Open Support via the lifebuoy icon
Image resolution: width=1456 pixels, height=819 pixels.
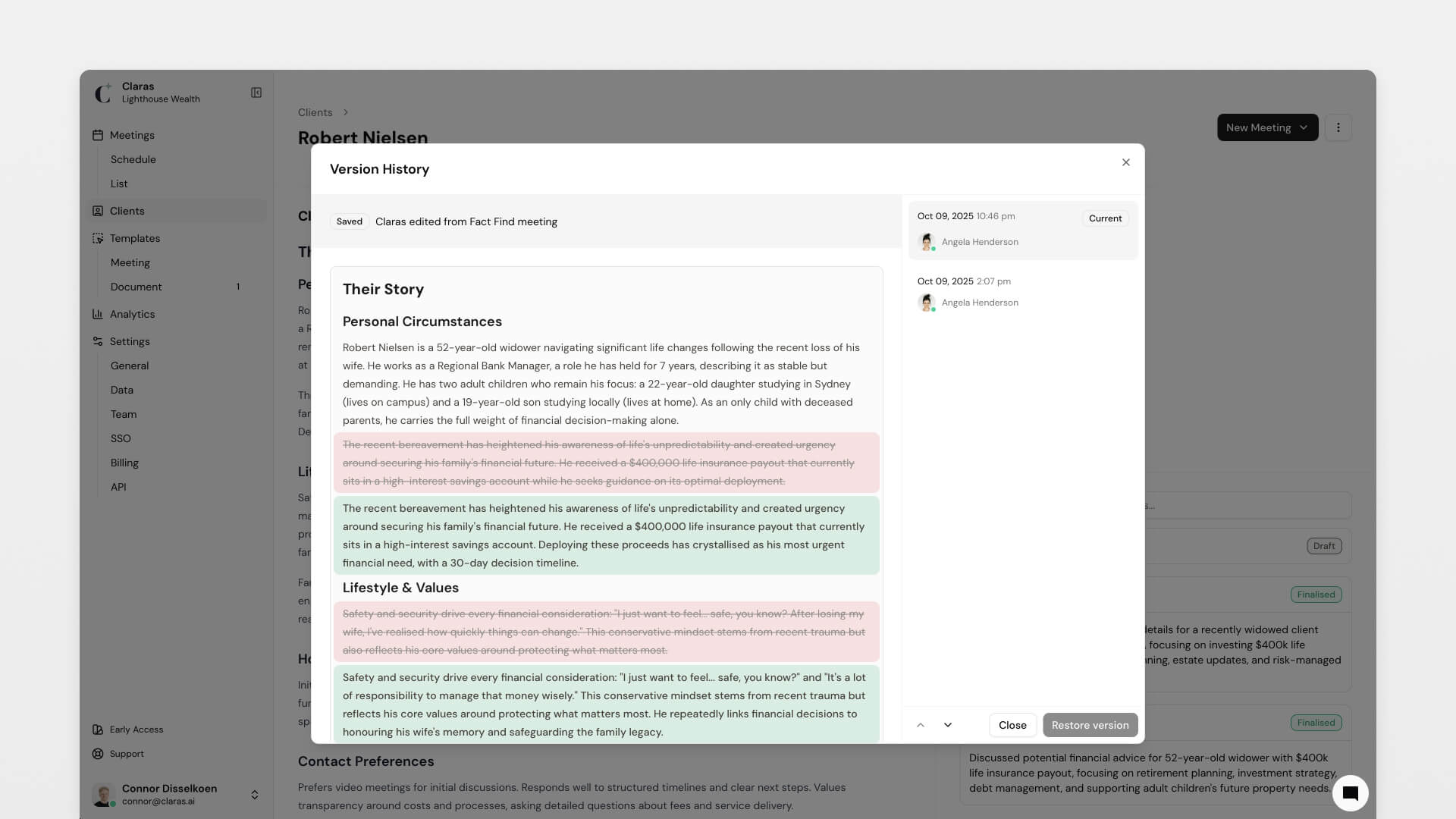(x=98, y=754)
